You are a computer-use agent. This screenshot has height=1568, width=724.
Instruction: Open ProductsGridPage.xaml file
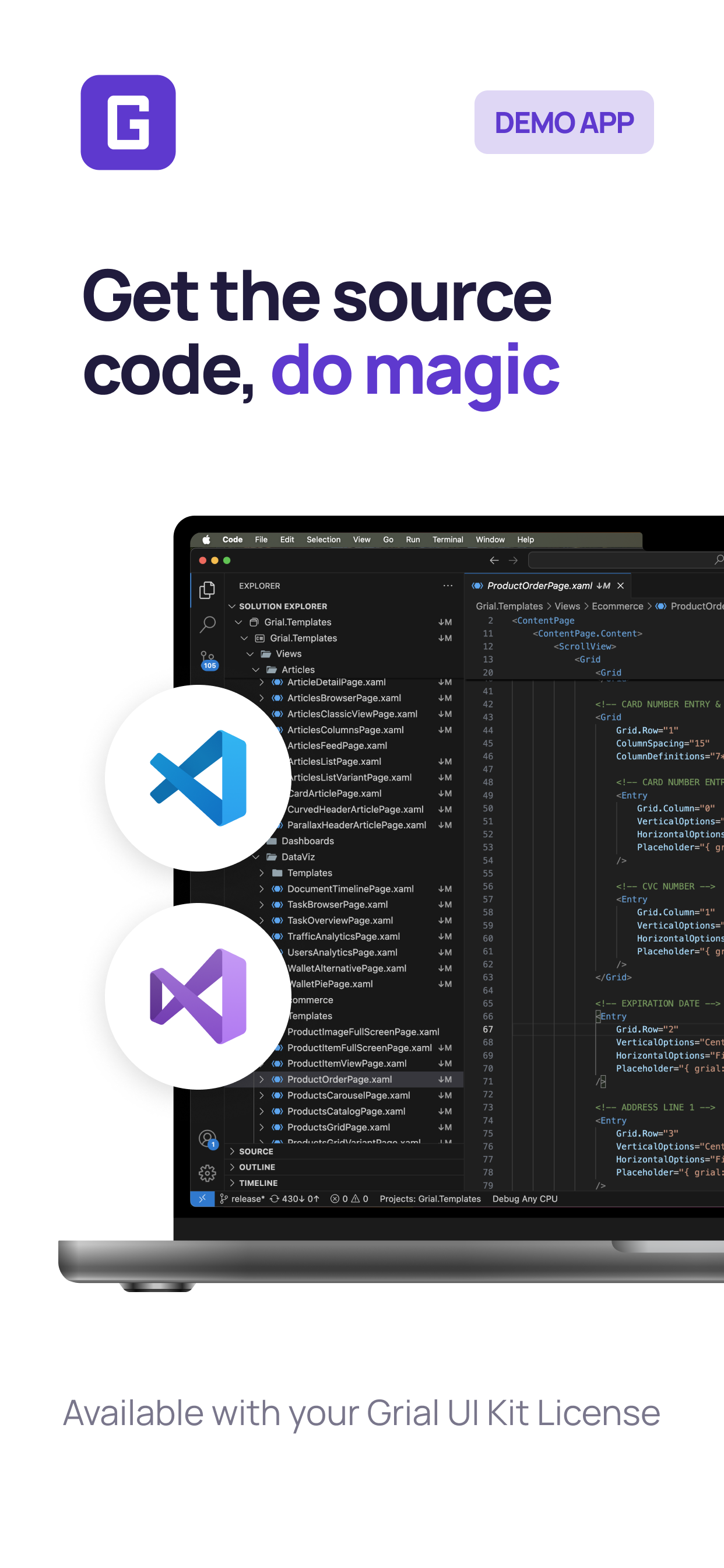[339, 1126]
